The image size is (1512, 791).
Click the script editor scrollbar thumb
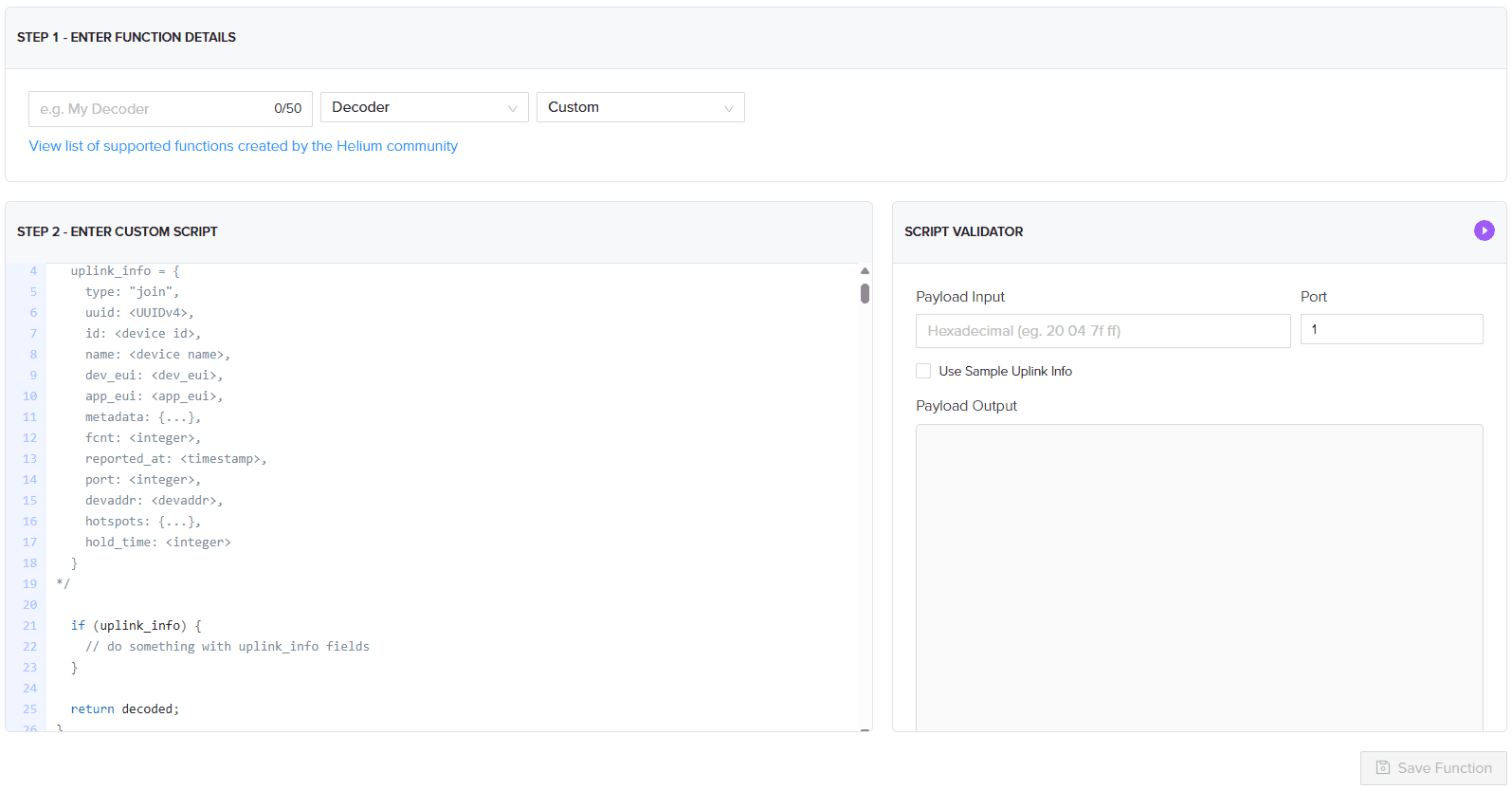pos(865,293)
